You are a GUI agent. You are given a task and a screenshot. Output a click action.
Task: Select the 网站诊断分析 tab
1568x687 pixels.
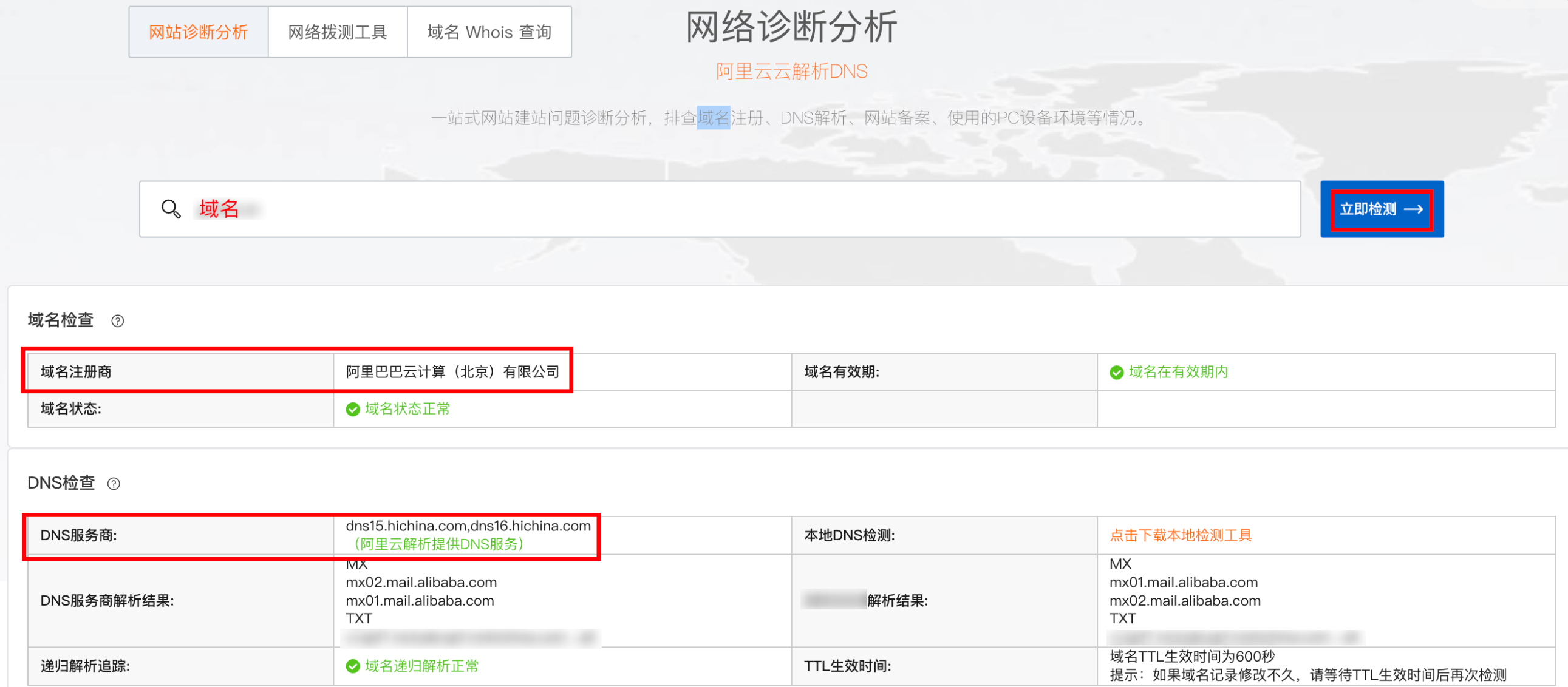(x=199, y=32)
